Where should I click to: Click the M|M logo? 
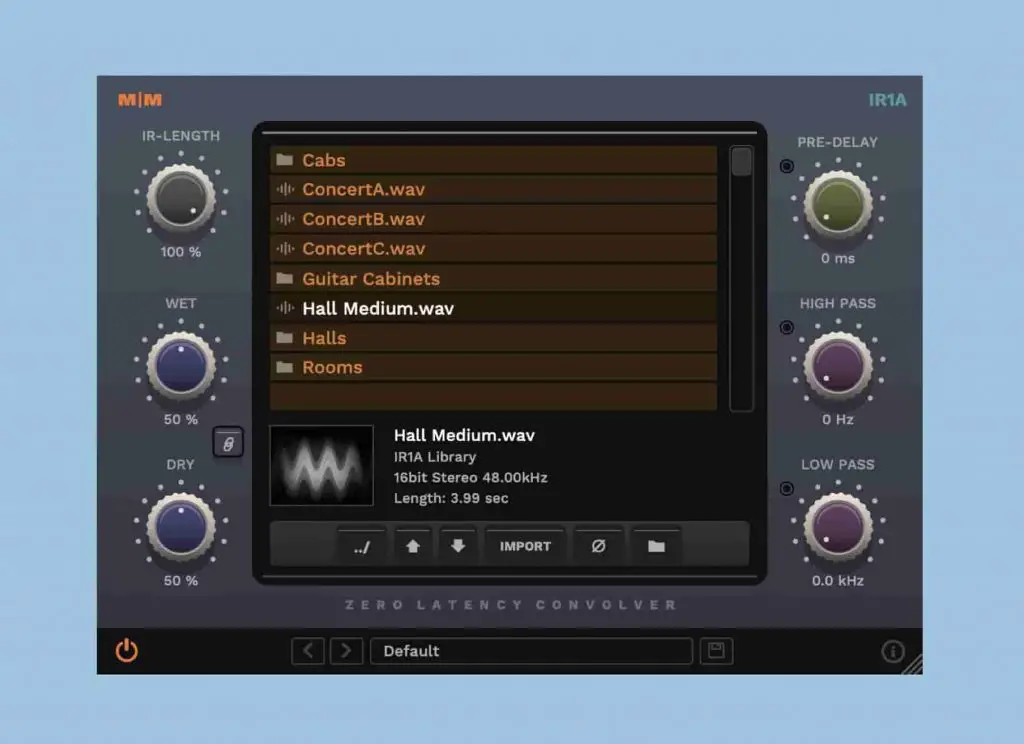[140, 99]
